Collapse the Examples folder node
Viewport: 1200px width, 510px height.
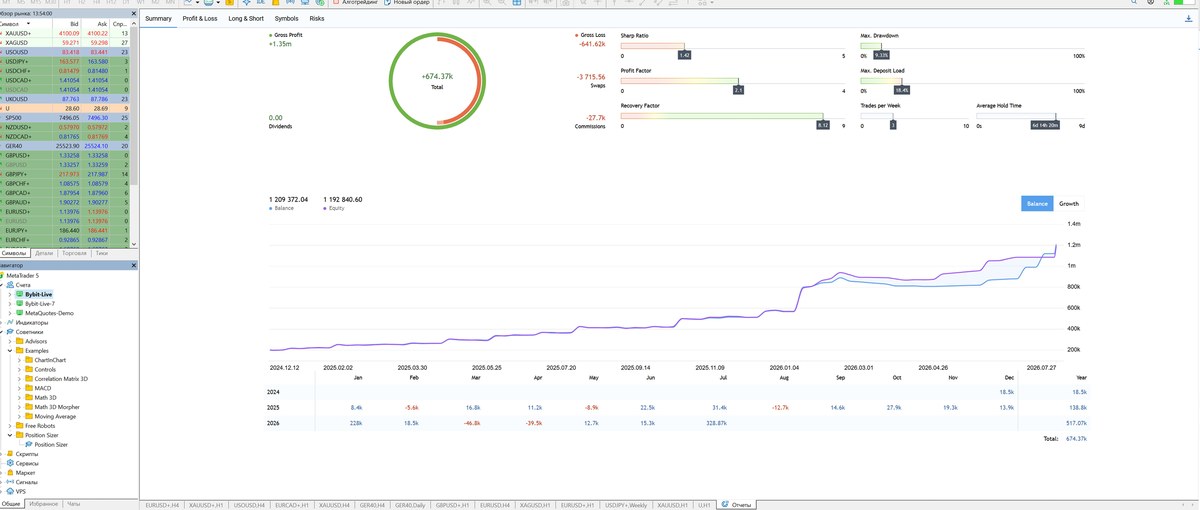click(11, 351)
